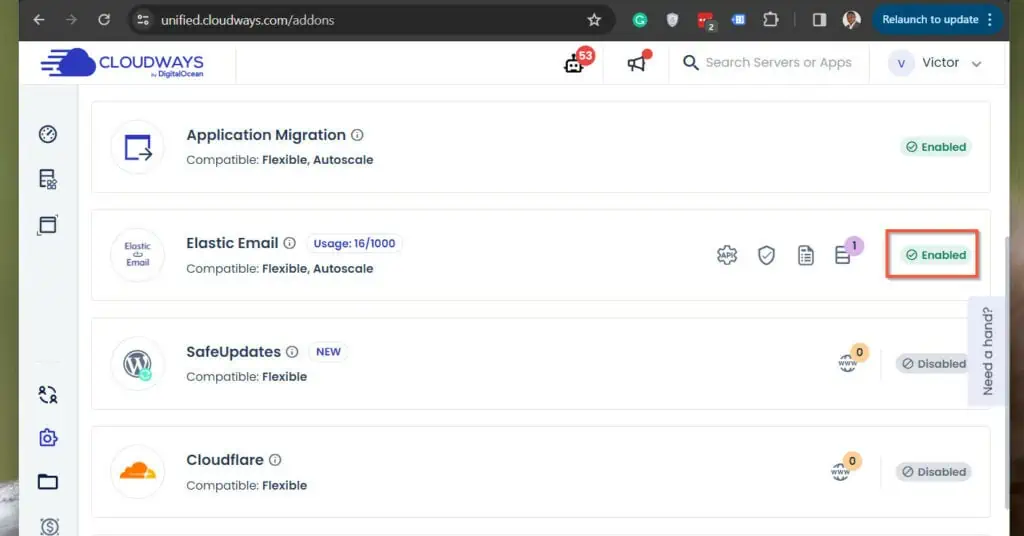This screenshot has width=1024, height=536.
Task: Open the Grammarly extension icon
Action: pyautogui.click(x=640, y=20)
